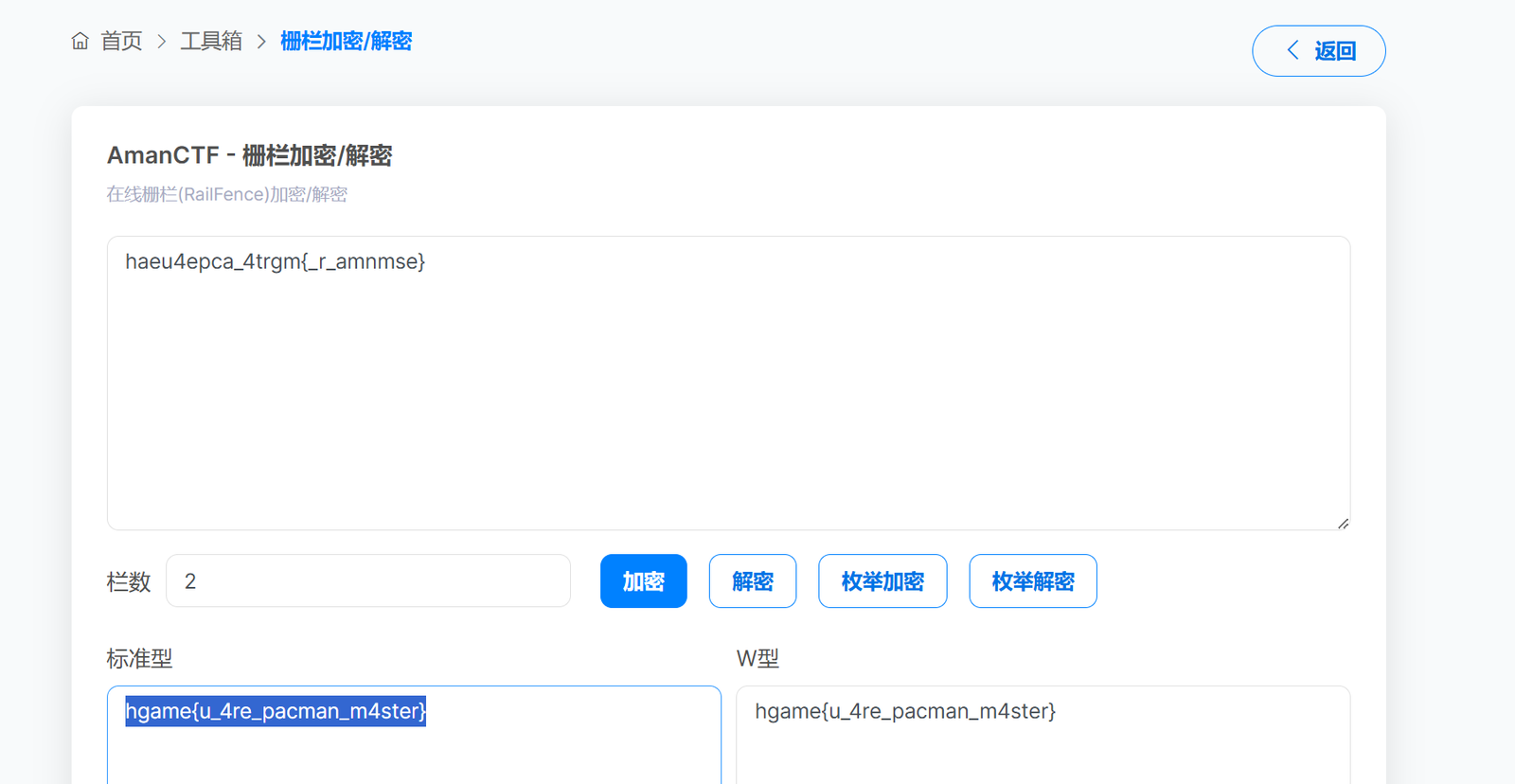
Task: Click the 标准型 result output box
Action: [x=414, y=735]
